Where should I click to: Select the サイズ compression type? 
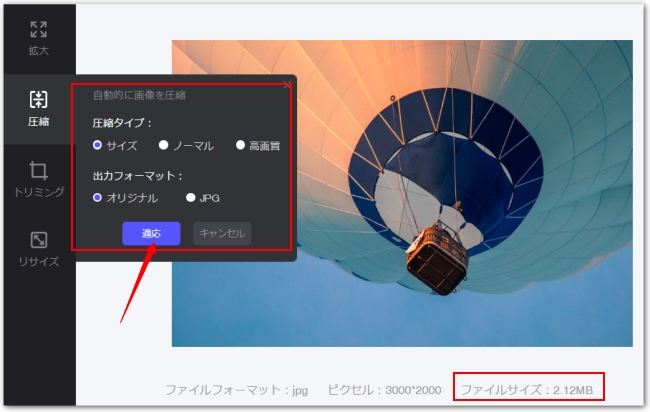tap(115, 145)
